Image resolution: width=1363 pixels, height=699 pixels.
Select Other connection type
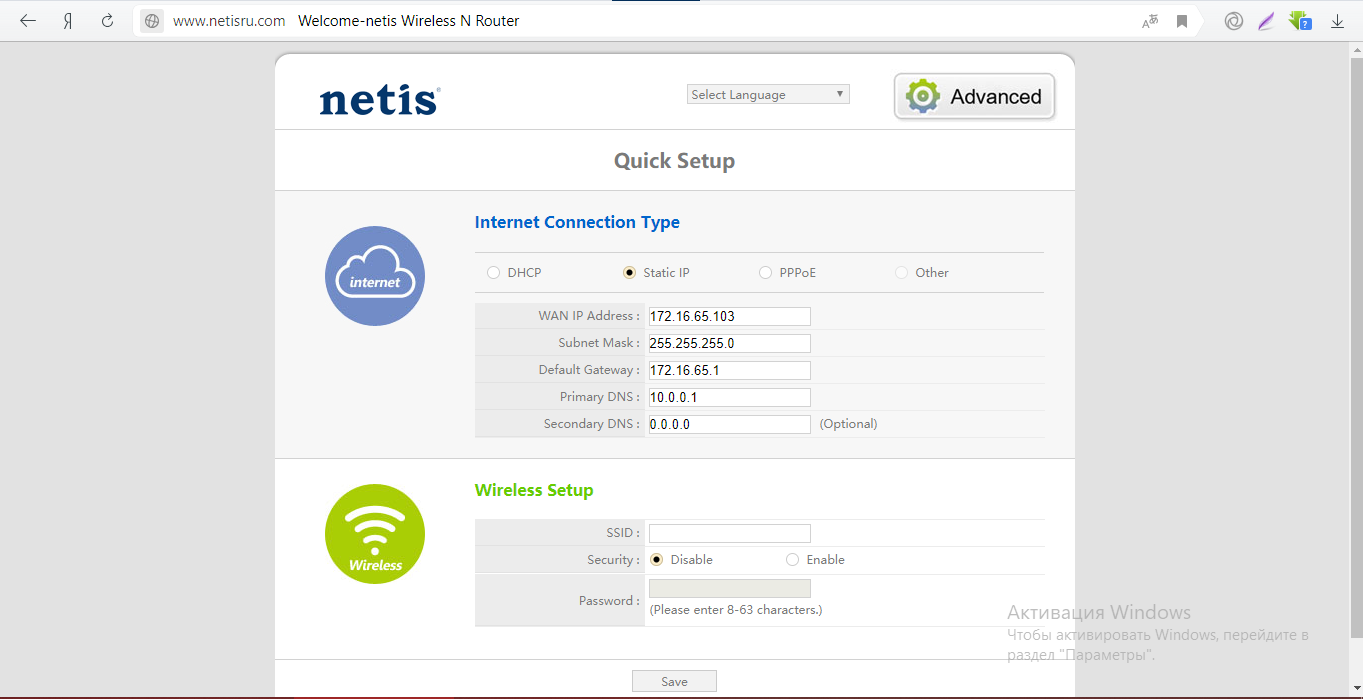click(901, 272)
